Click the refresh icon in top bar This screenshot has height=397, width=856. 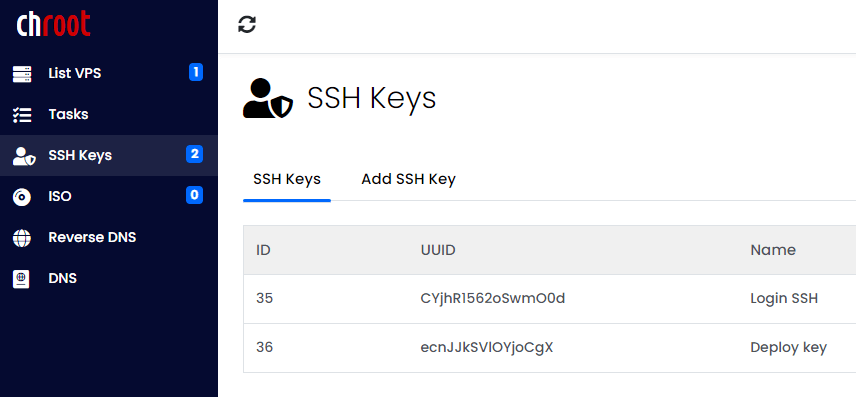click(x=247, y=25)
